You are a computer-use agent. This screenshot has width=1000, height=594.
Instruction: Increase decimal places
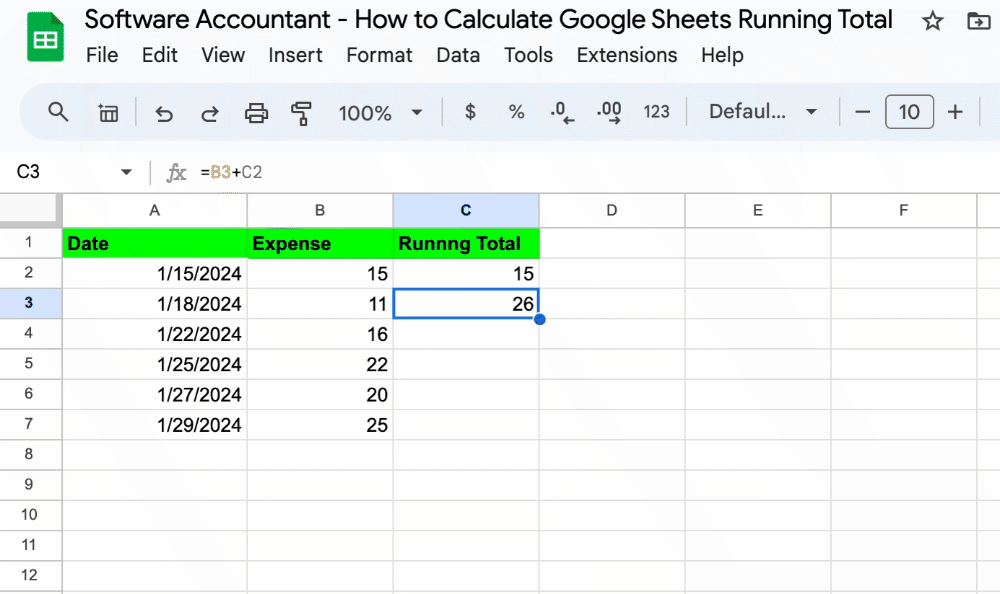pyautogui.click(x=609, y=112)
